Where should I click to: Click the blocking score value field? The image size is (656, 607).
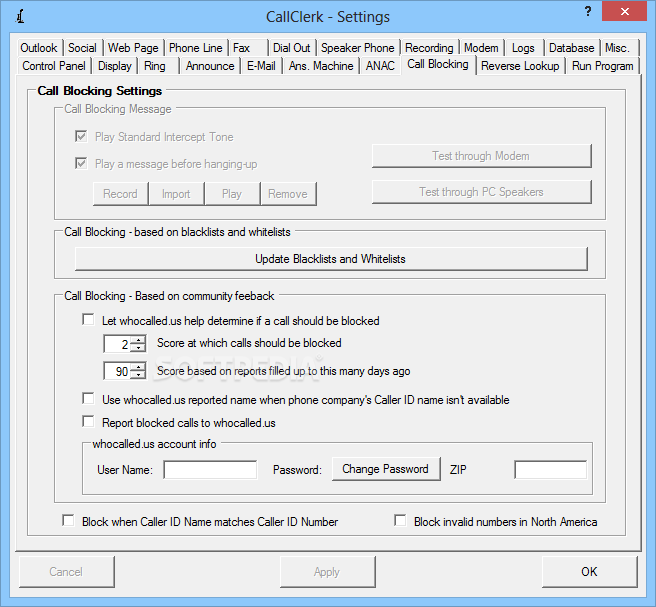pos(117,344)
